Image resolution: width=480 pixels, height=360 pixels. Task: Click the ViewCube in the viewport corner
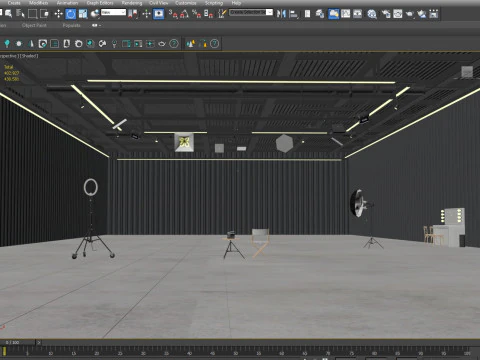tap(467, 72)
